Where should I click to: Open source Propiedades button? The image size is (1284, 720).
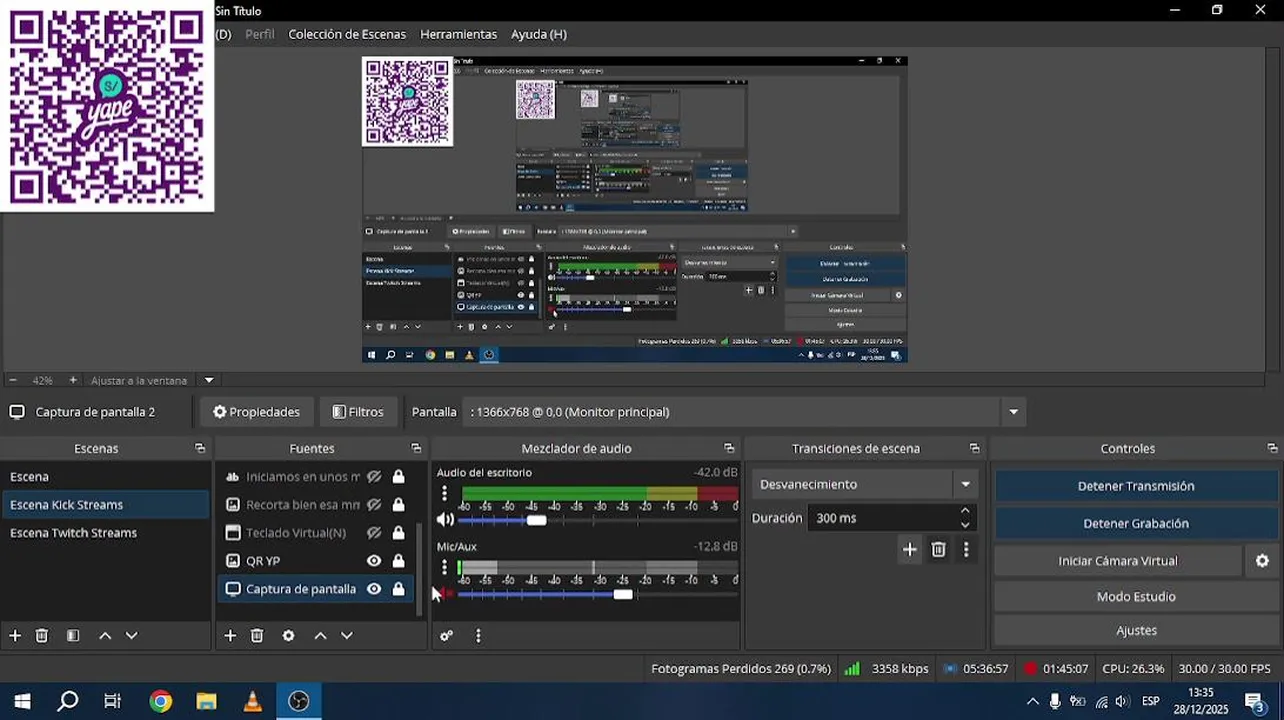pos(256,412)
